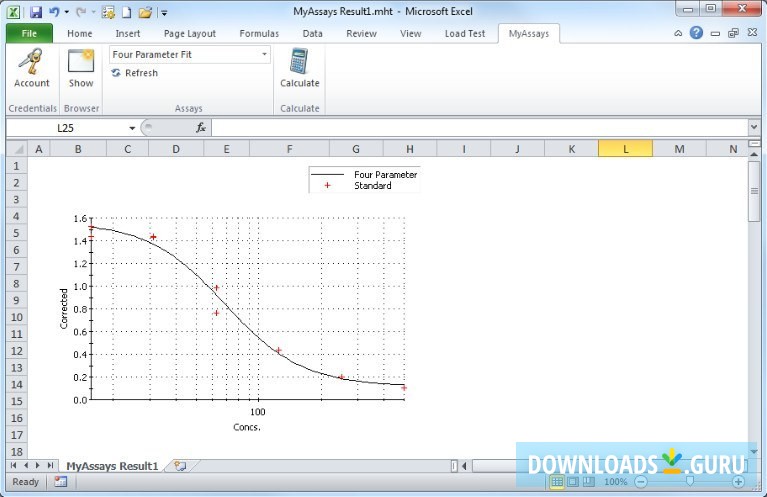Viewport: 767px width, 497px height.
Task: Switch to the Insert ribbon tab
Action: (128, 34)
